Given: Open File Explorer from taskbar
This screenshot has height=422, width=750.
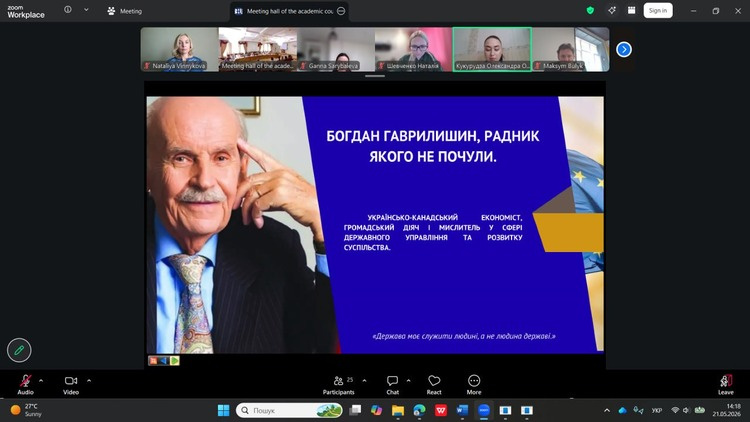Looking at the screenshot, I should coord(398,411).
